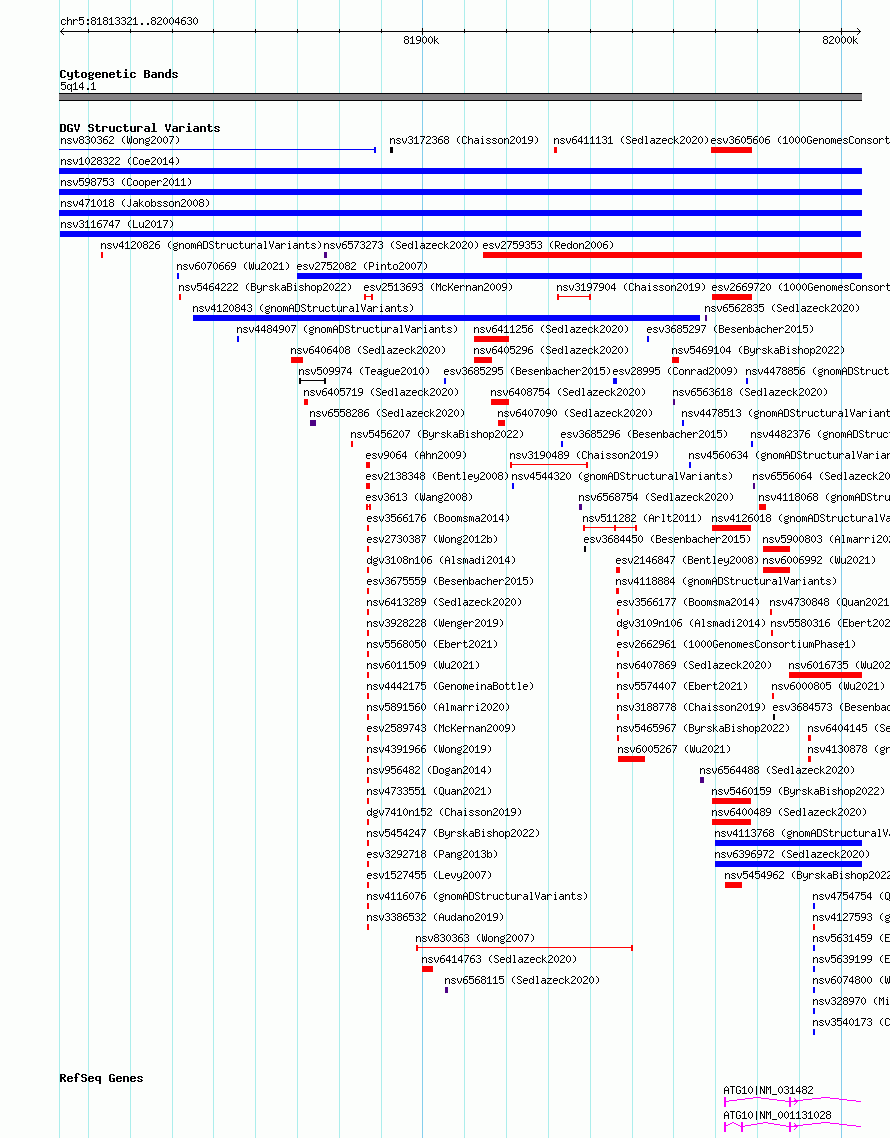The width and height of the screenshot is (890, 1138).
Task: Select nsv5469104 (ByrskaBishop2022) label
Action: 758,351
